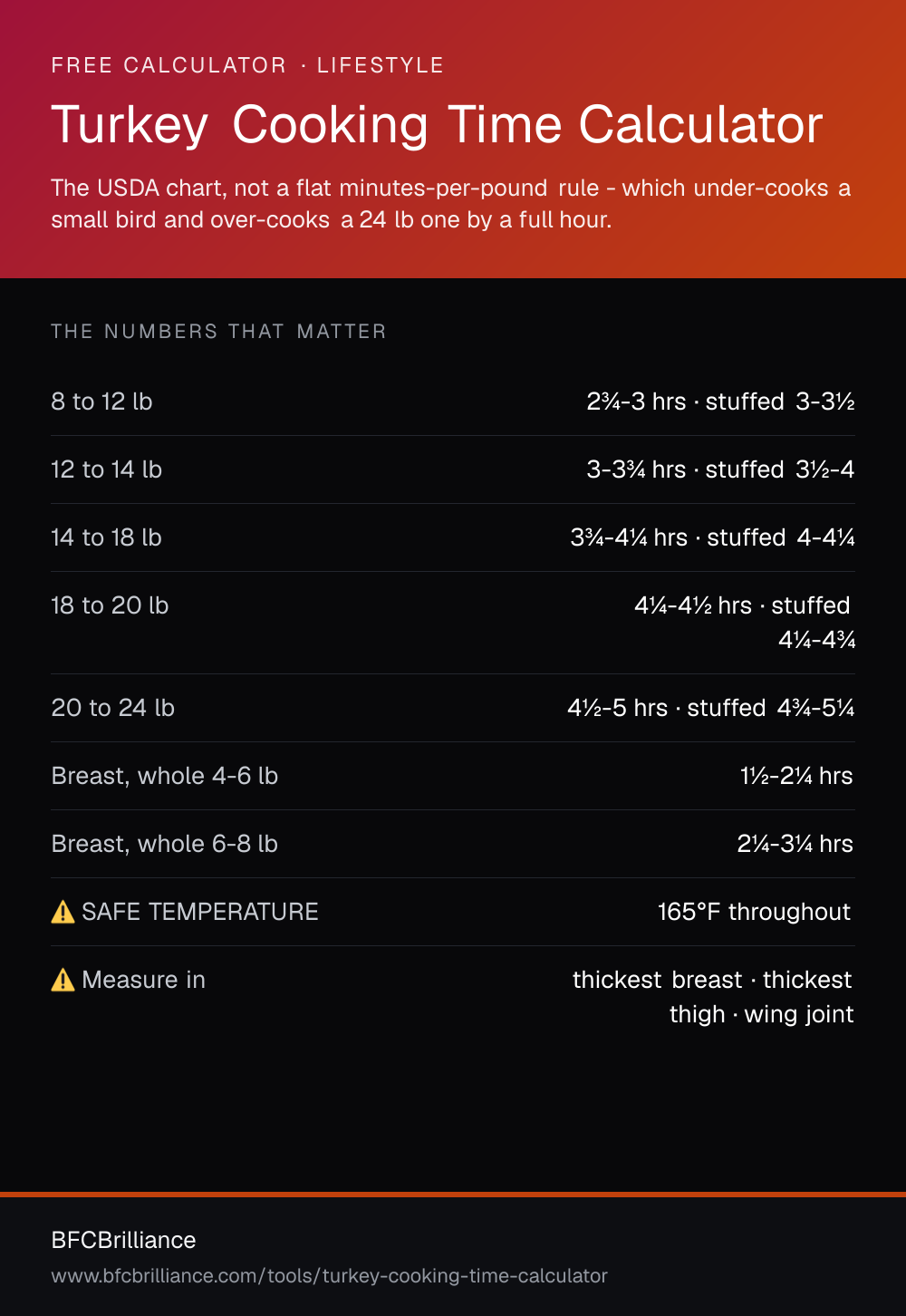Click THE NUMBERS THAT MATTER heading
Screen dimensions: 906x1316
pos(218,332)
